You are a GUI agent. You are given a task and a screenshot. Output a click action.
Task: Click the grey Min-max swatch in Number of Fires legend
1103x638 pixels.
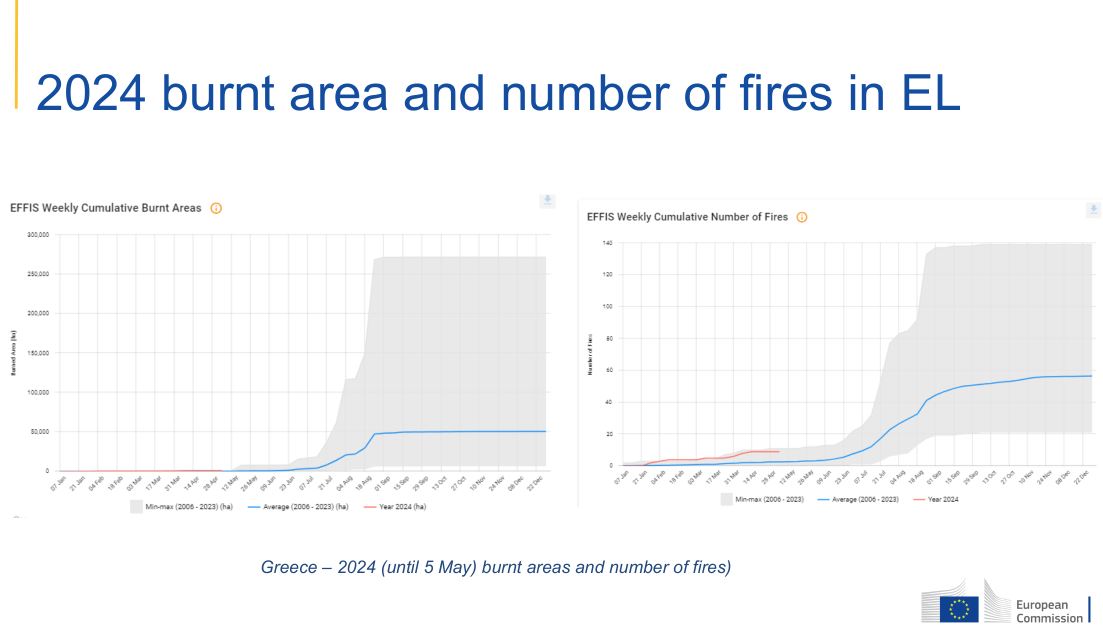pos(727,499)
